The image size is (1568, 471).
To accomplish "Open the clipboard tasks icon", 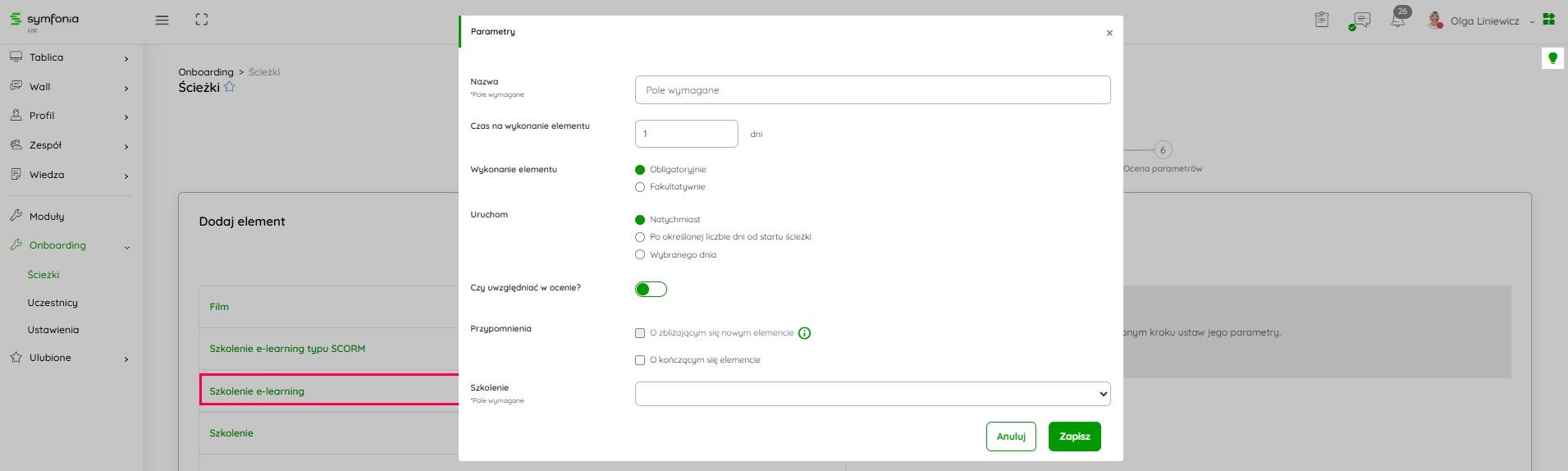I will pyautogui.click(x=1321, y=20).
